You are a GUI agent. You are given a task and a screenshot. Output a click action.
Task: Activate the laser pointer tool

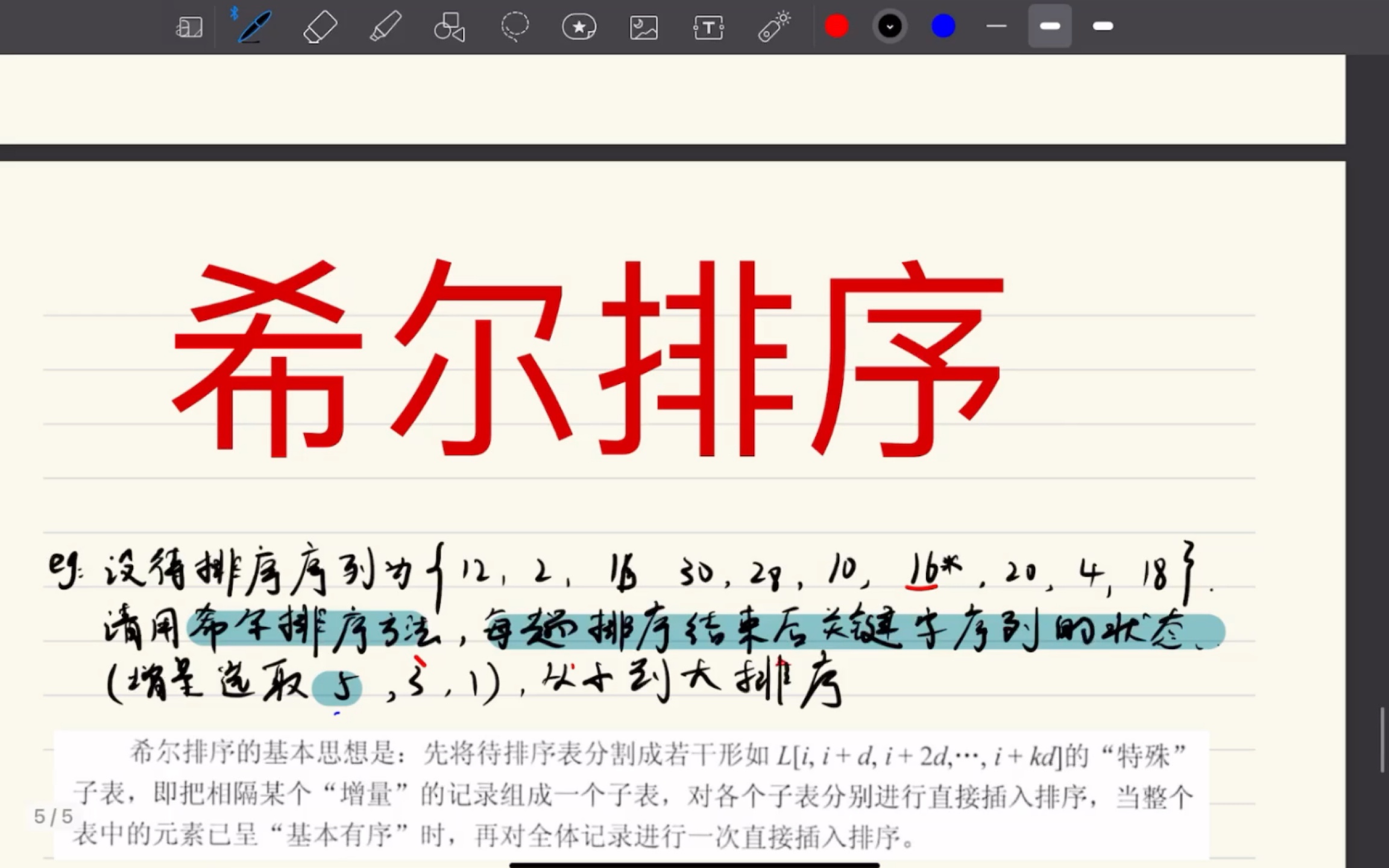point(773,27)
